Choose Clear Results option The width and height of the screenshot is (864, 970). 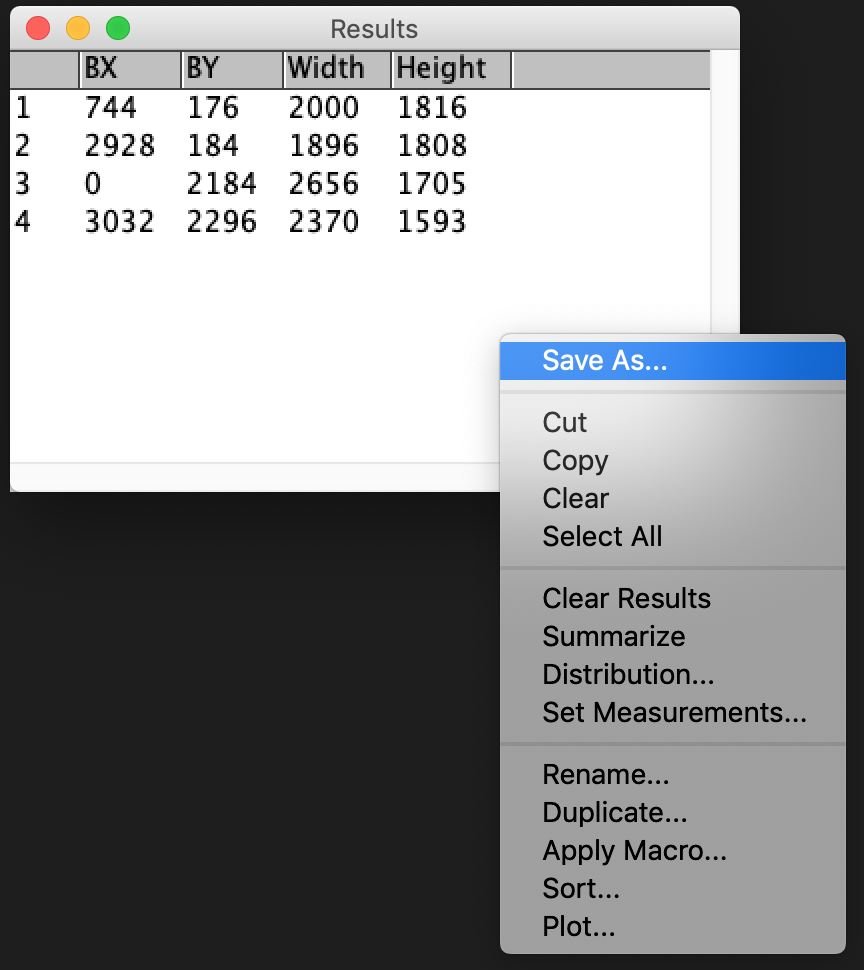[626, 599]
